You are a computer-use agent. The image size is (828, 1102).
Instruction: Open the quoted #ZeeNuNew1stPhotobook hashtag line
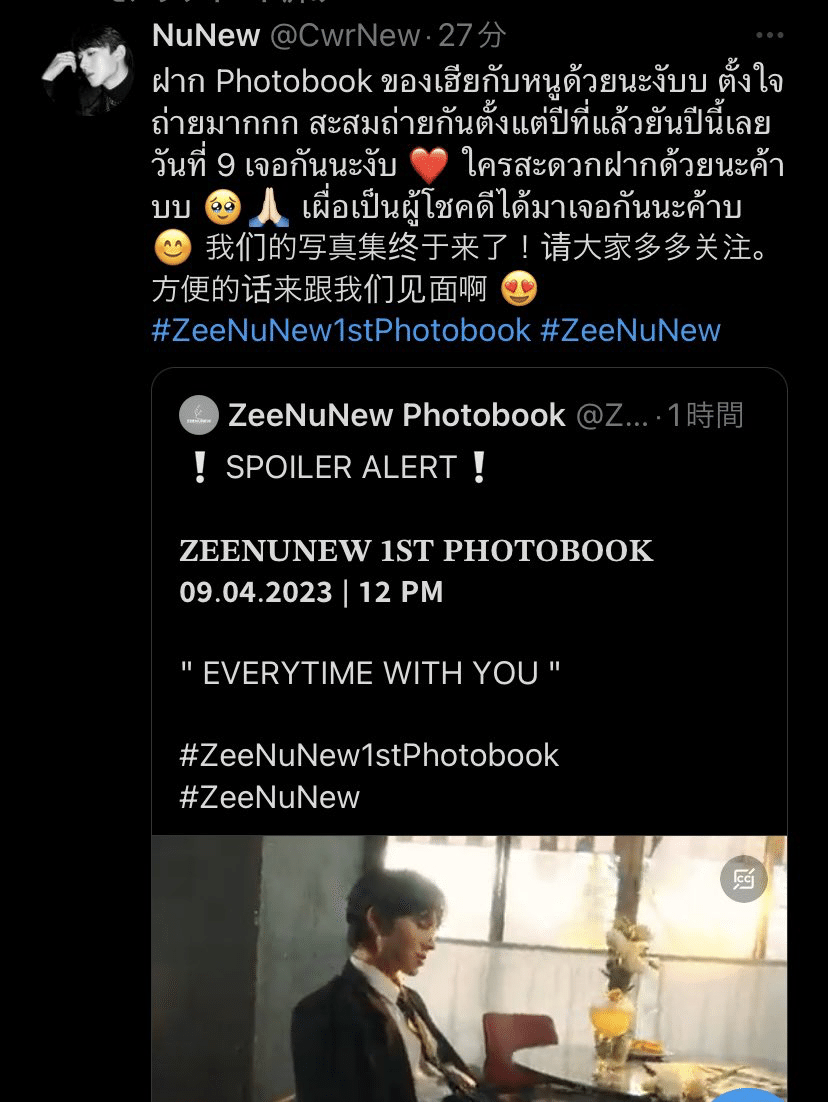(x=369, y=756)
